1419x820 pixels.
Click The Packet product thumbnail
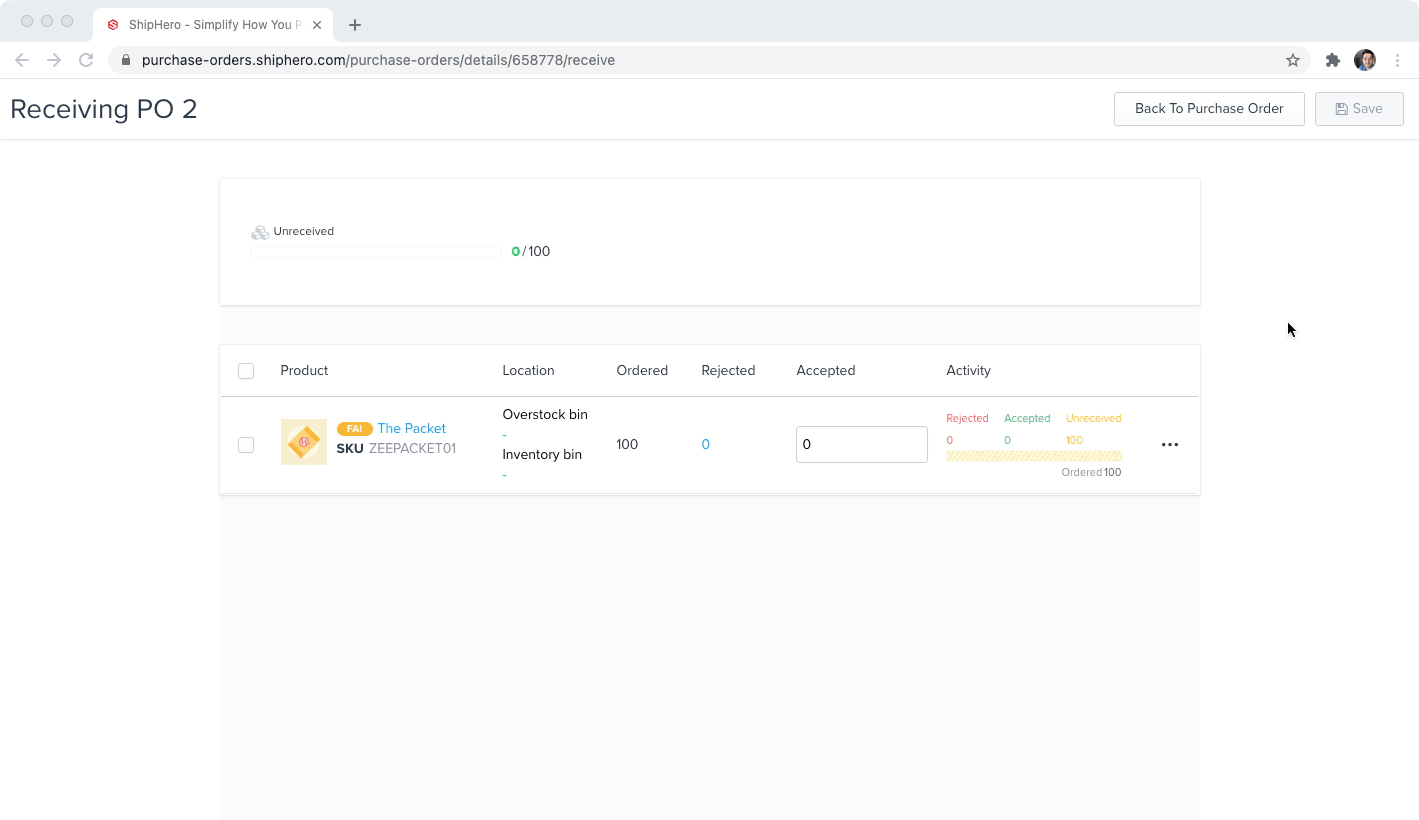[x=304, y=442]
